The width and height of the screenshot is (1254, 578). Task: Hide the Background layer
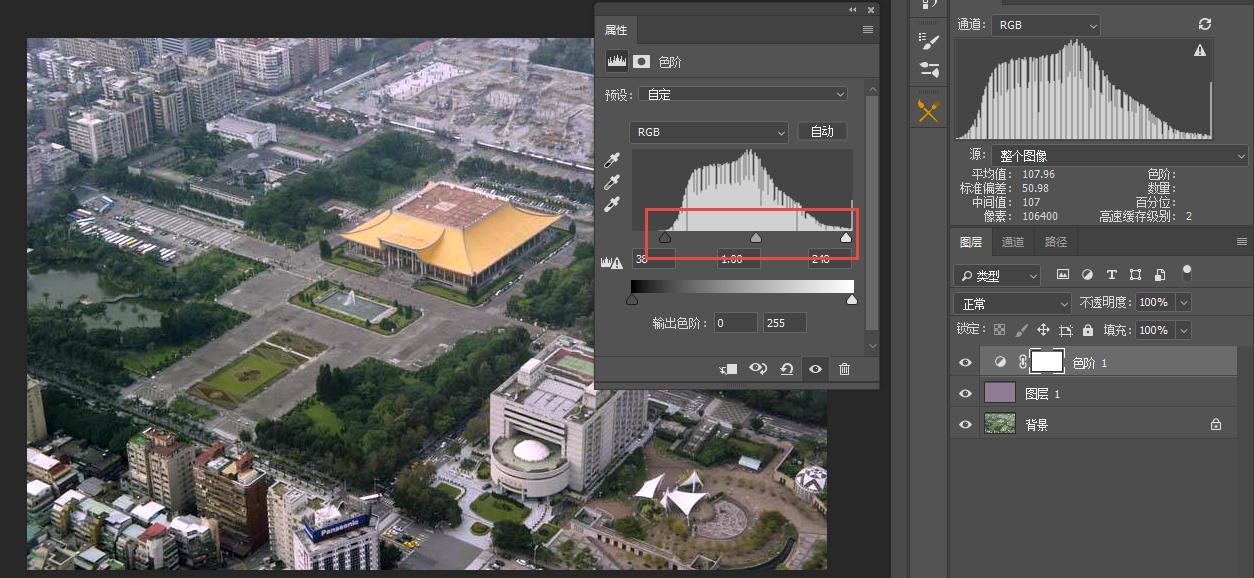pos(964,424)
